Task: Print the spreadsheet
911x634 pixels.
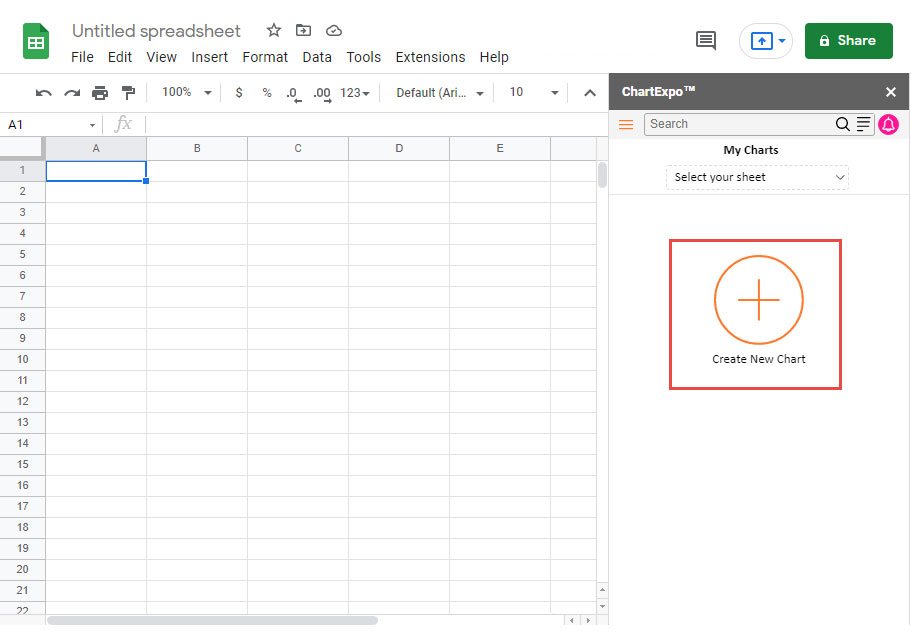Action: (100, 93)
